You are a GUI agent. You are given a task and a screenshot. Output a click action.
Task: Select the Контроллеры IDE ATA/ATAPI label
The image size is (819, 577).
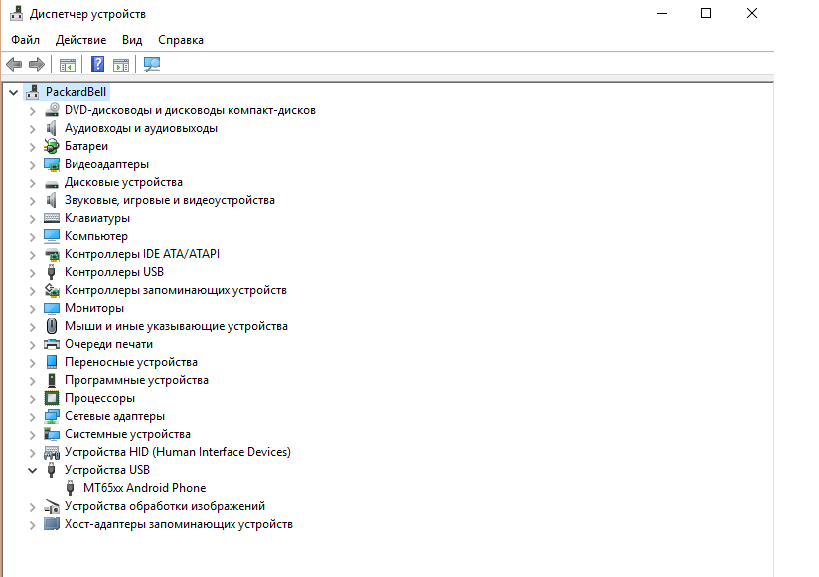tap(142, 254)
